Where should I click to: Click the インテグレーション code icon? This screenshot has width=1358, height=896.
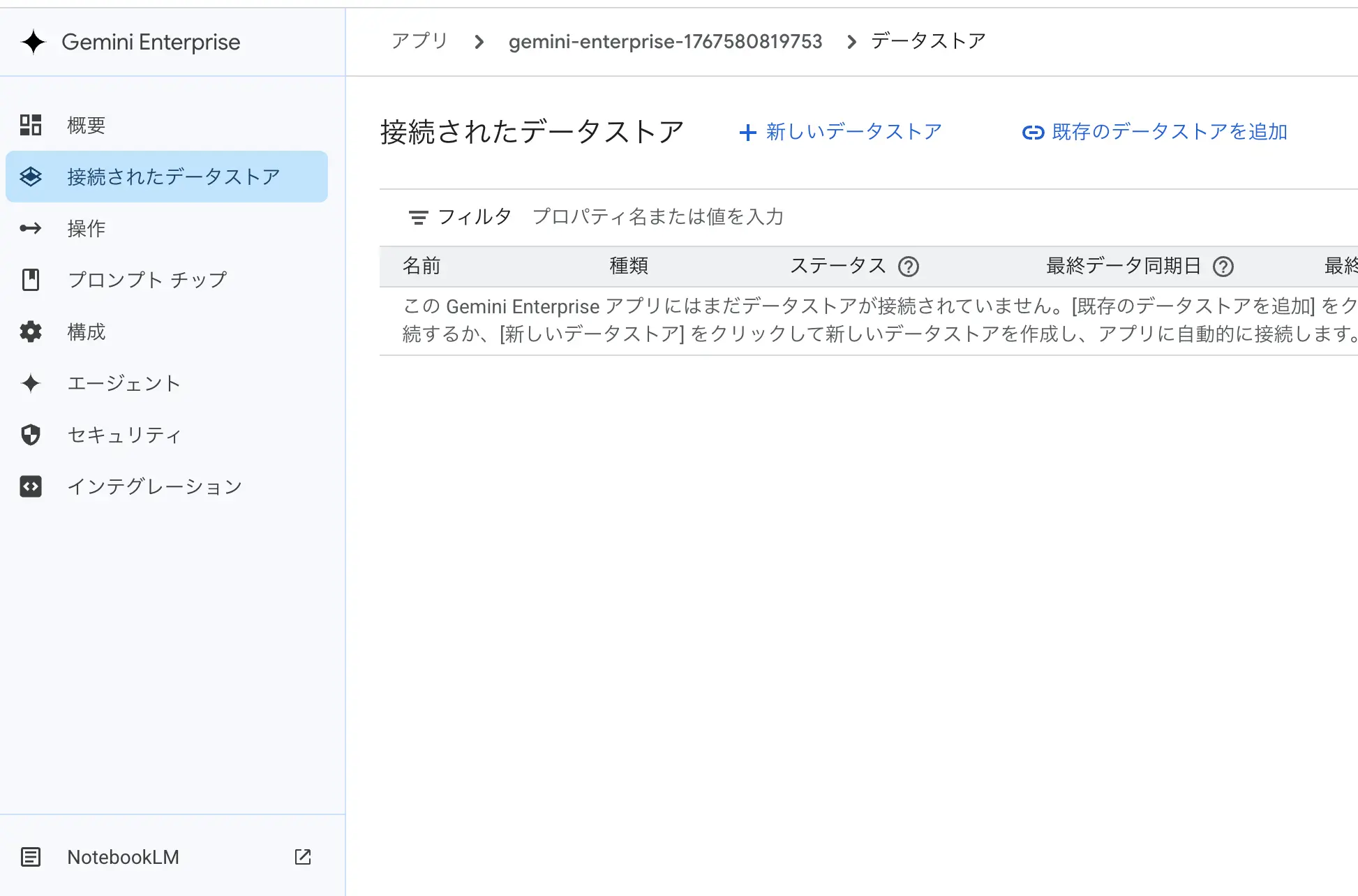(31, 486)
